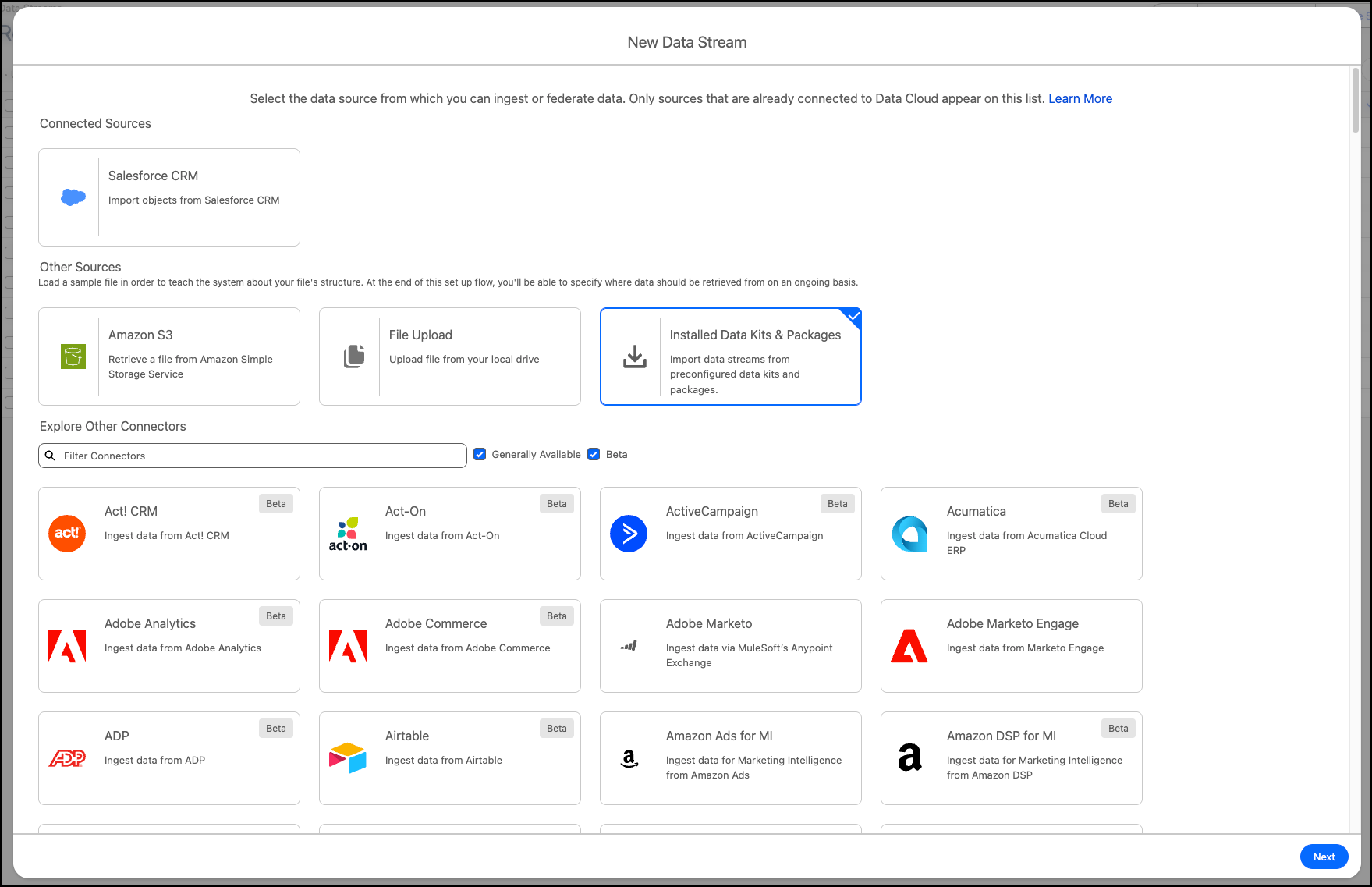Select the ActiveCampaign logo icon
The image size is (1372, 887).
point(629,534)
